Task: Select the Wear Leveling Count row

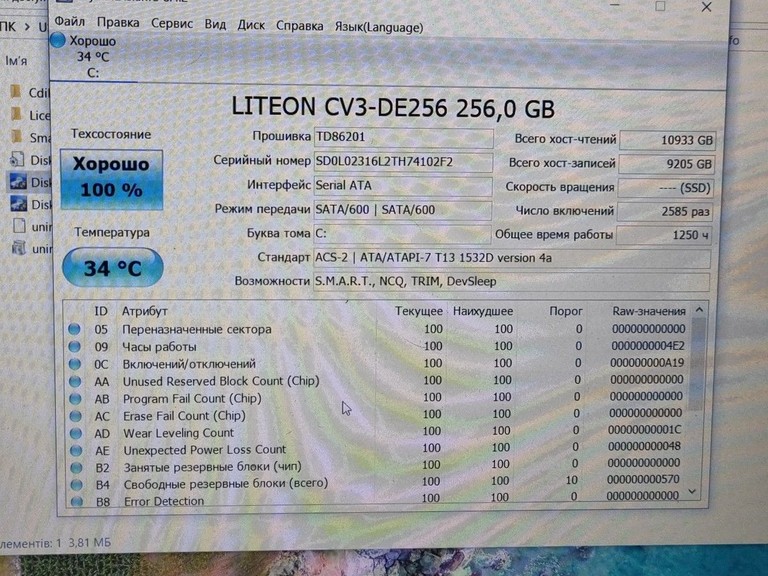Action: 377,432
